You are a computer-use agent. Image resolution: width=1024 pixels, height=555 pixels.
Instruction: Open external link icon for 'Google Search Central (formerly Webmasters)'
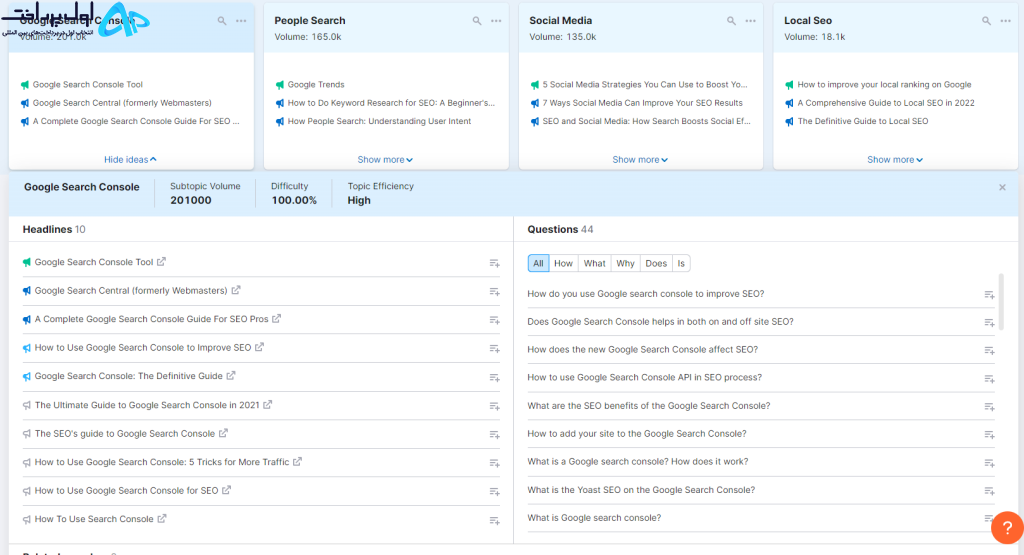pos(236,290)
